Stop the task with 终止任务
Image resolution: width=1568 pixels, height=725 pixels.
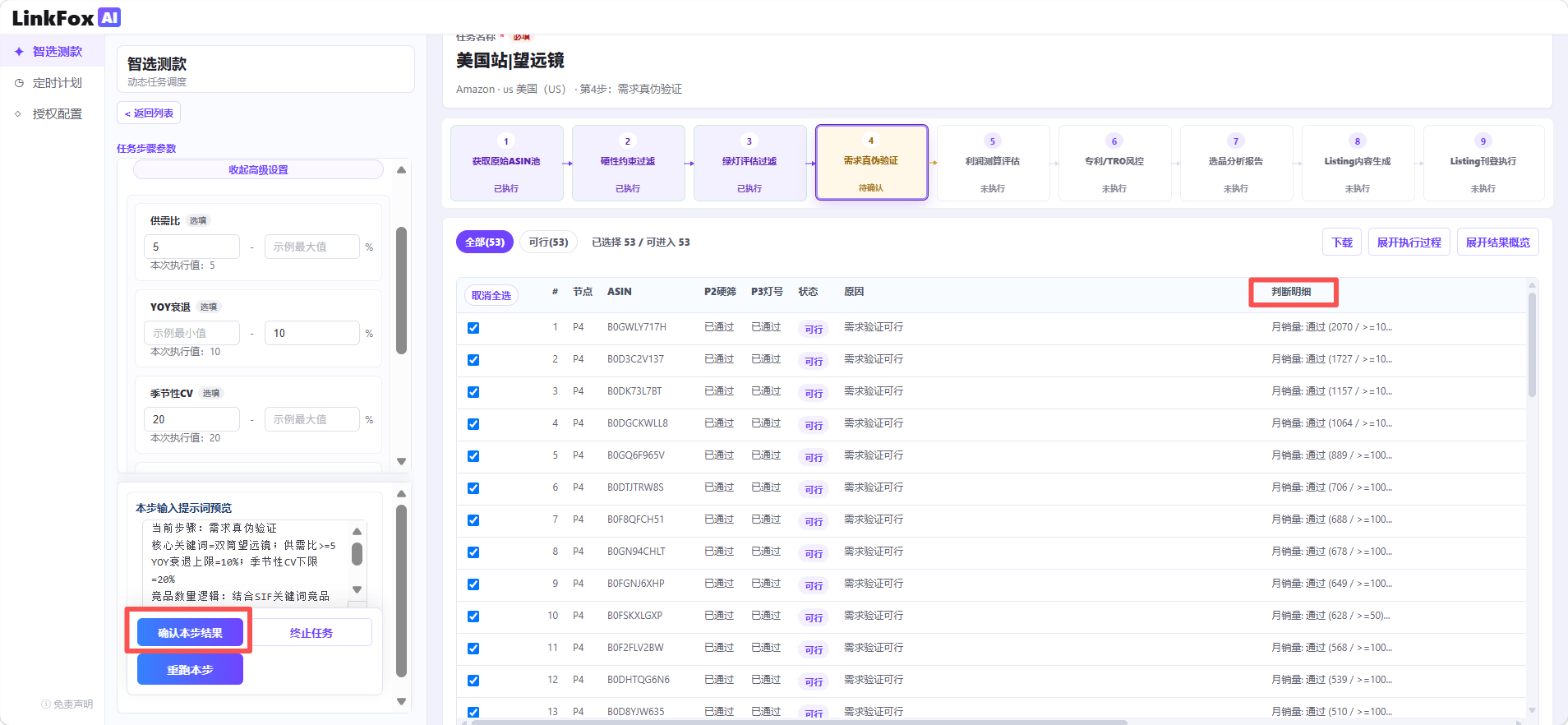[x=311, y=633]
